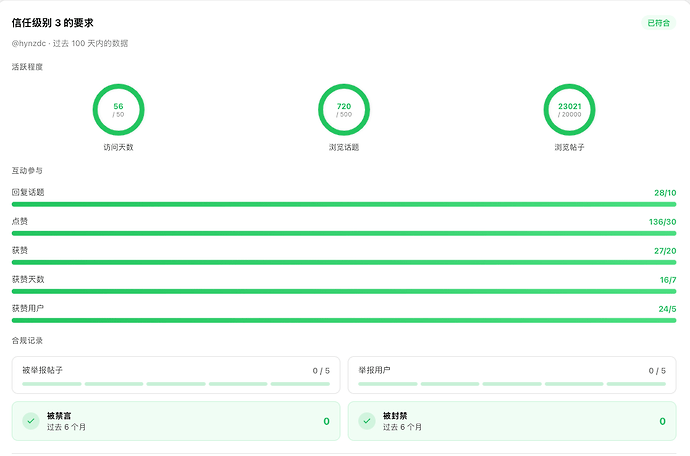Click the 16/7 value
The width and height of the screenshot is (690, 456).
pos(668,280)
